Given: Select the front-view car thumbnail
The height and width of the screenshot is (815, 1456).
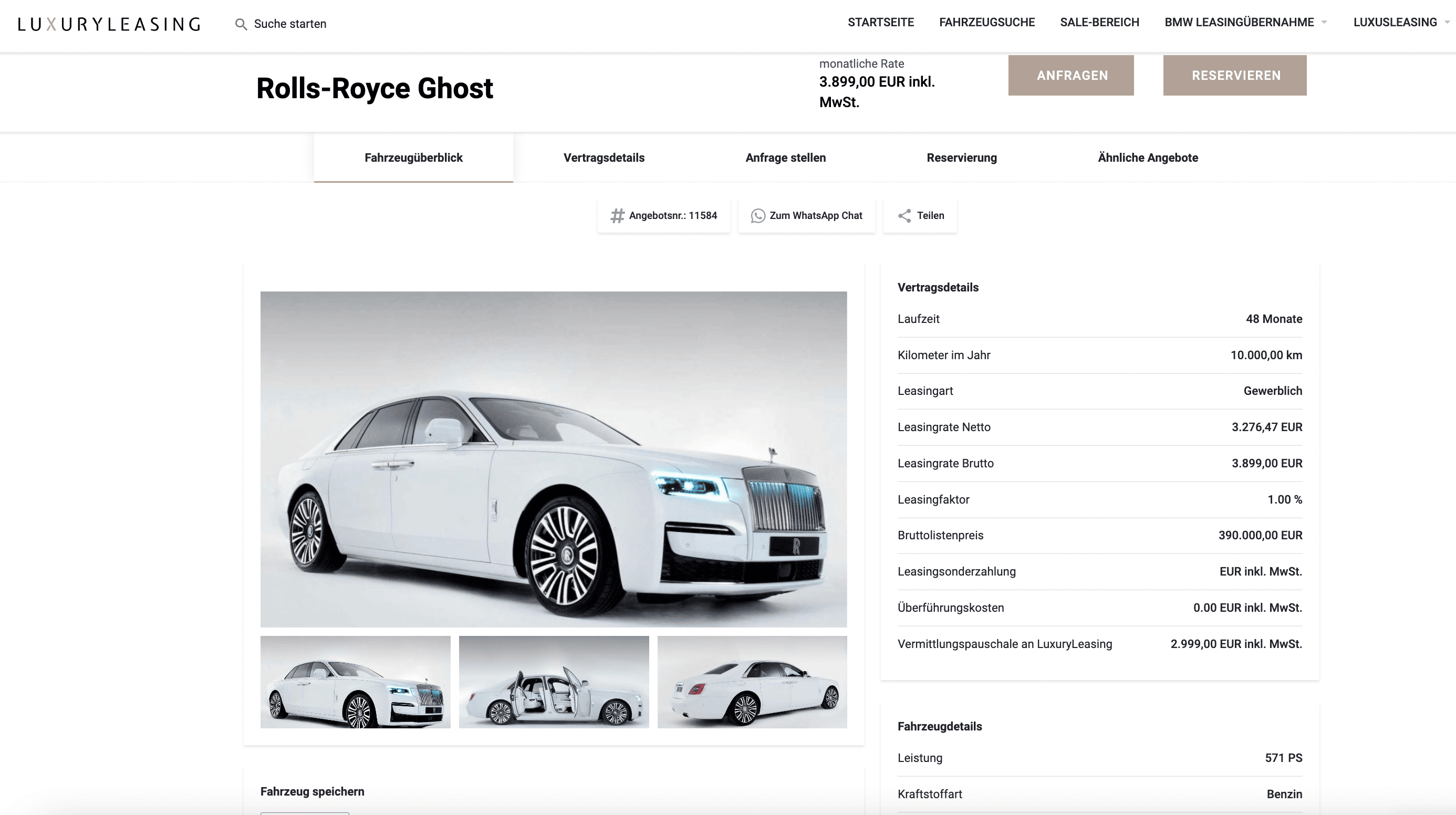Looking at the screenshot, I should [x=356, y=682].
